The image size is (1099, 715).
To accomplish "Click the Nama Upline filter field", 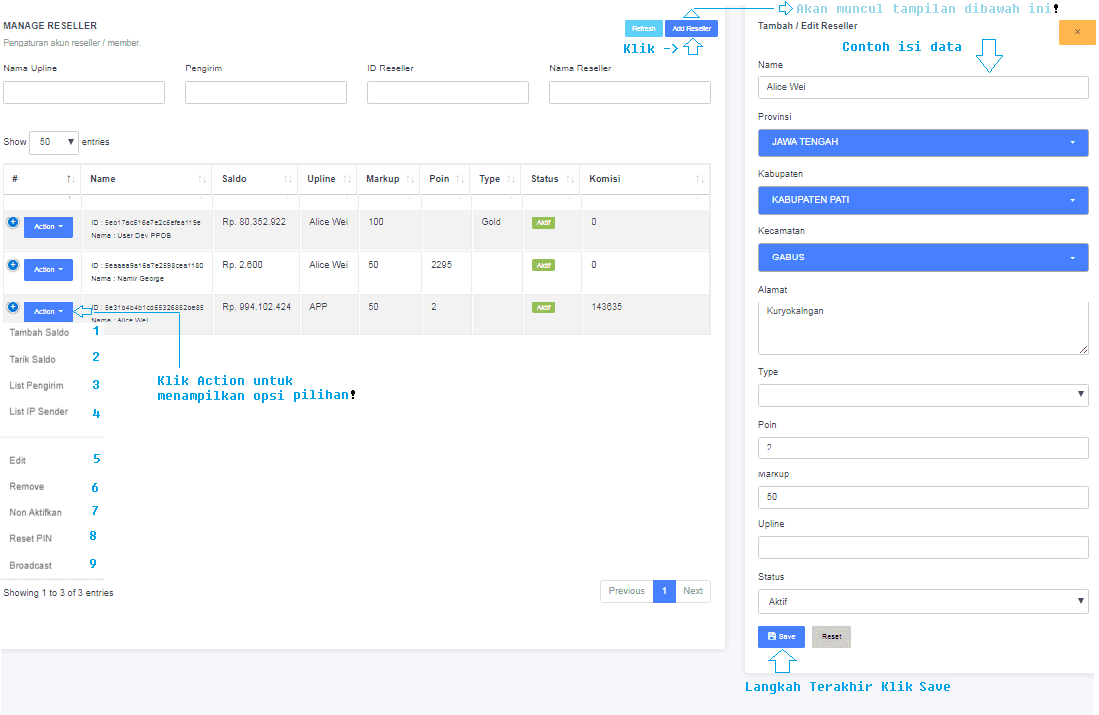I will tap(84, 93).
